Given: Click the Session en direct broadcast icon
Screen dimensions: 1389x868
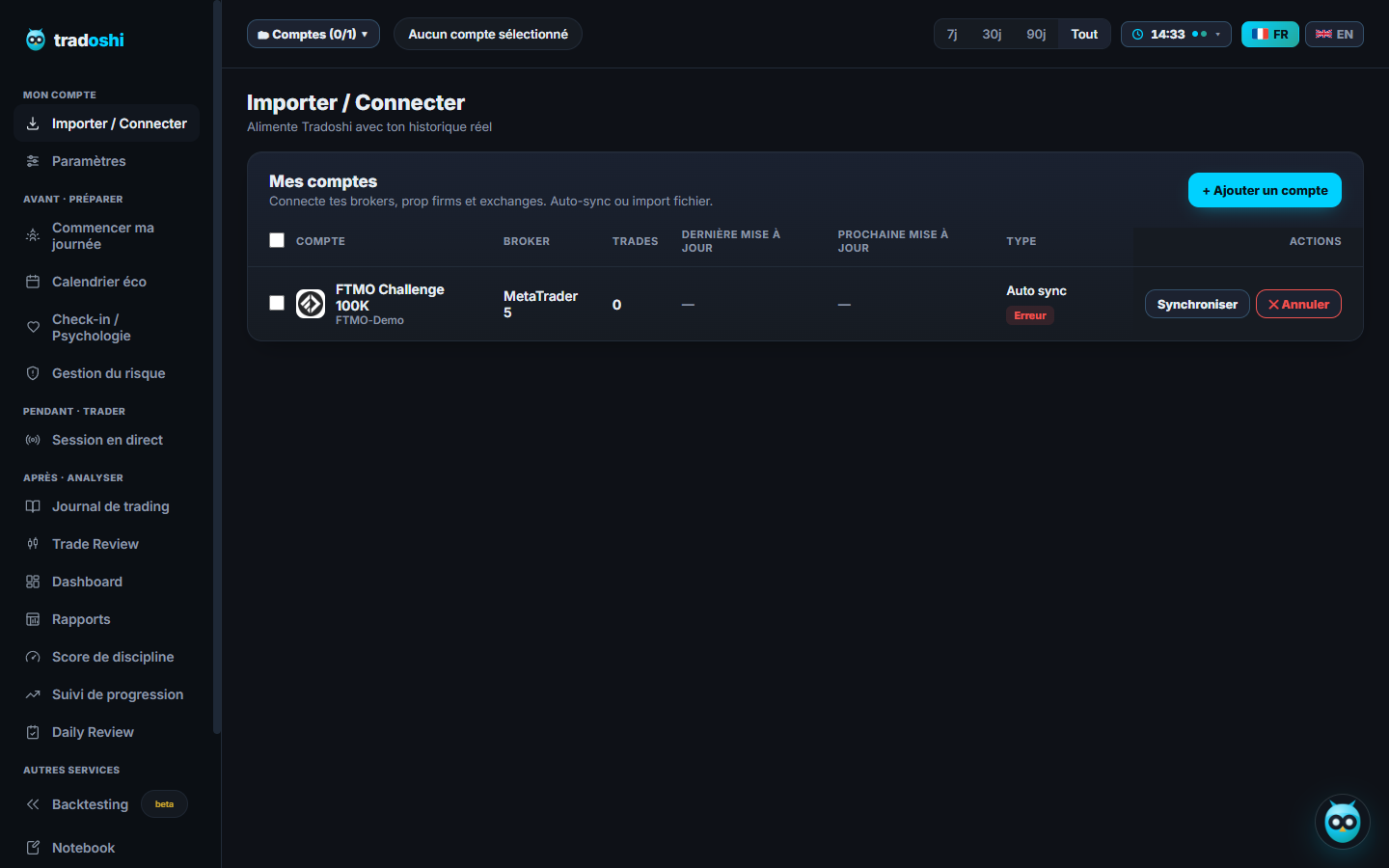Looking at the screenshot, I should coord(33,440).
